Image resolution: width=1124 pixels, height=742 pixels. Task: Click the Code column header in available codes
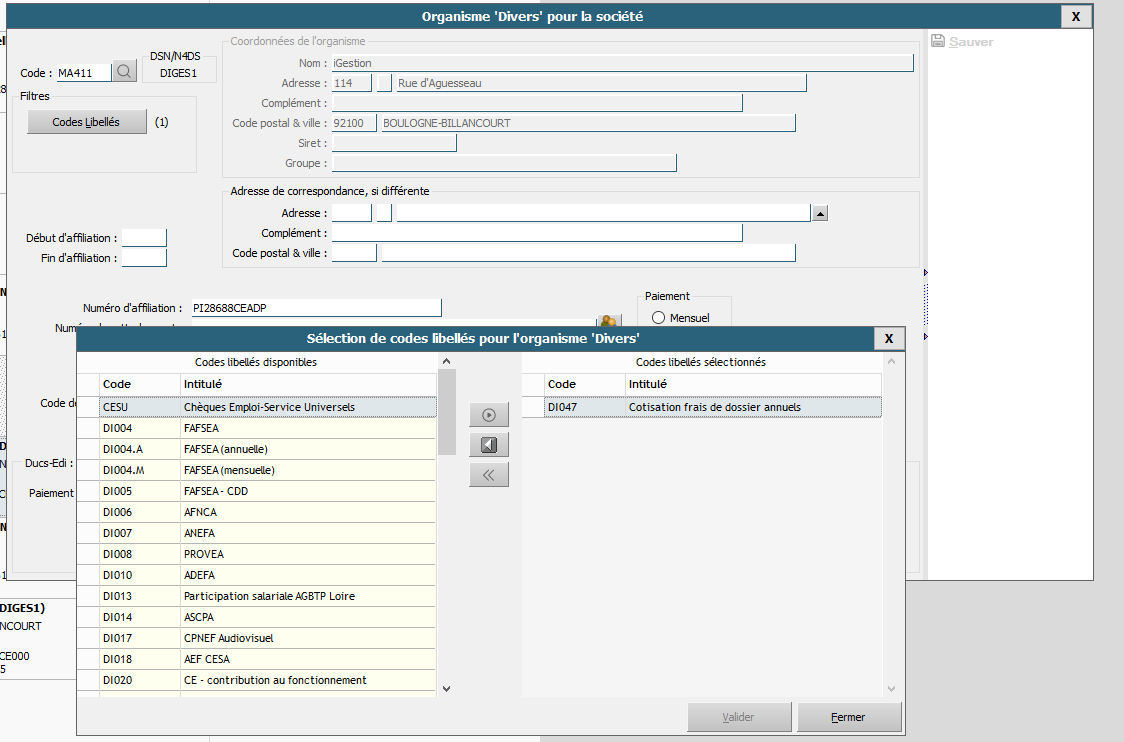click(139, 384)
